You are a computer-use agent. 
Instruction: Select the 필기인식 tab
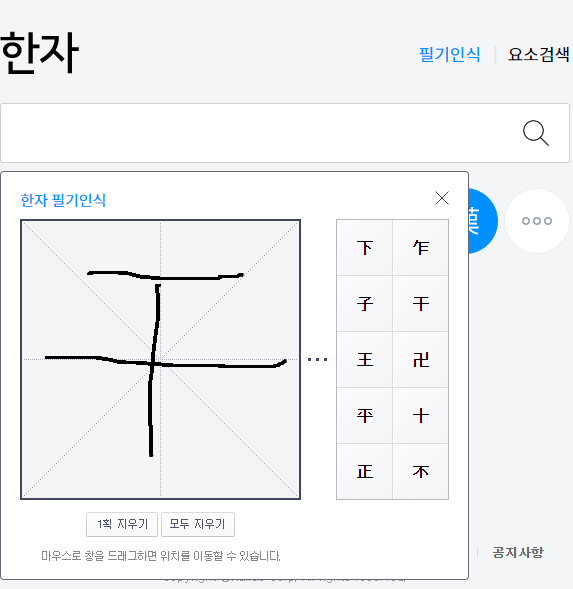(x=449, y=54)
